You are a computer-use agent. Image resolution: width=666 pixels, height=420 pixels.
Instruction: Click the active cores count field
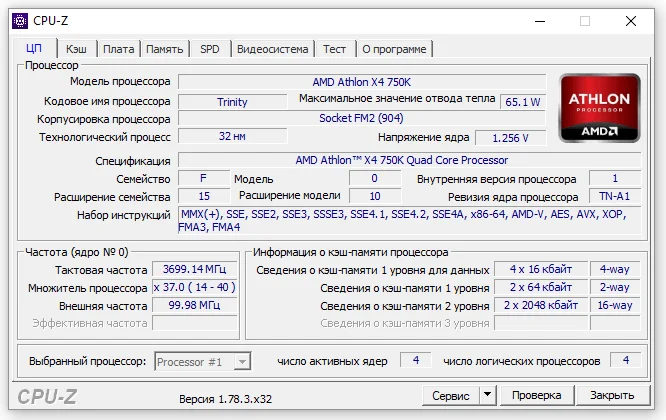(x=416, y=360)
